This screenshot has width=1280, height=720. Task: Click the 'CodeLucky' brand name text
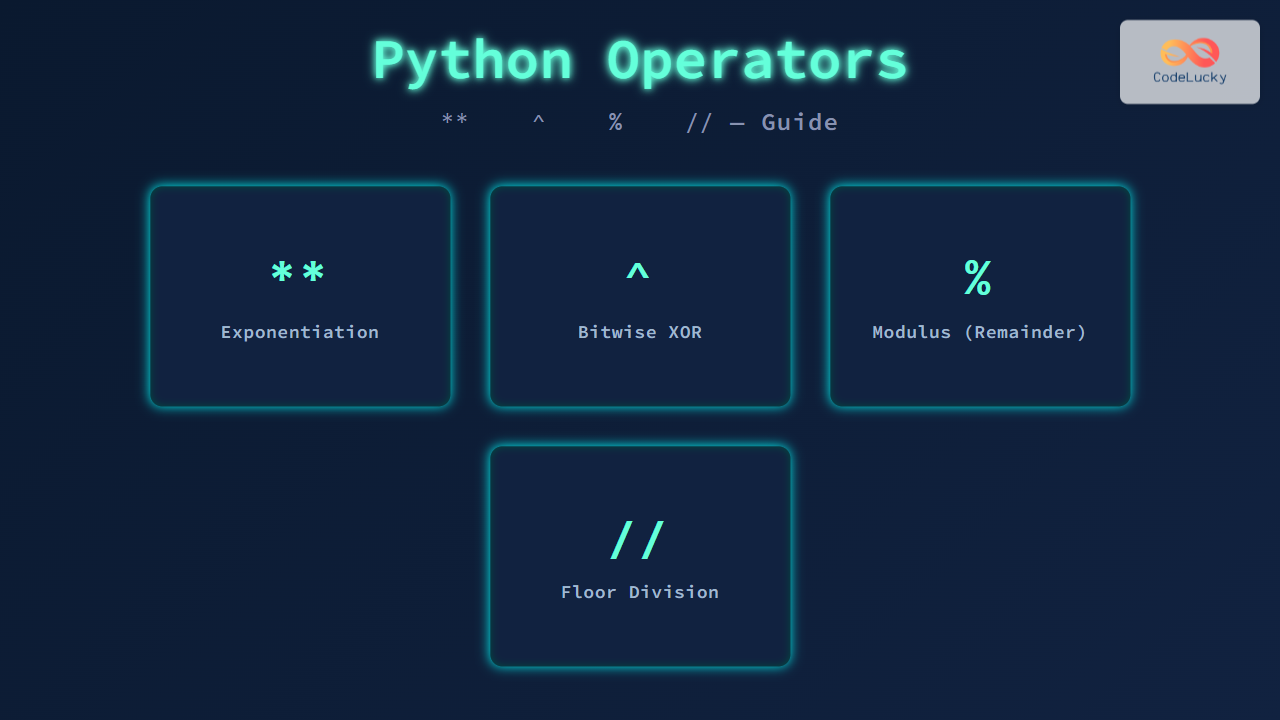(1190, 78)
